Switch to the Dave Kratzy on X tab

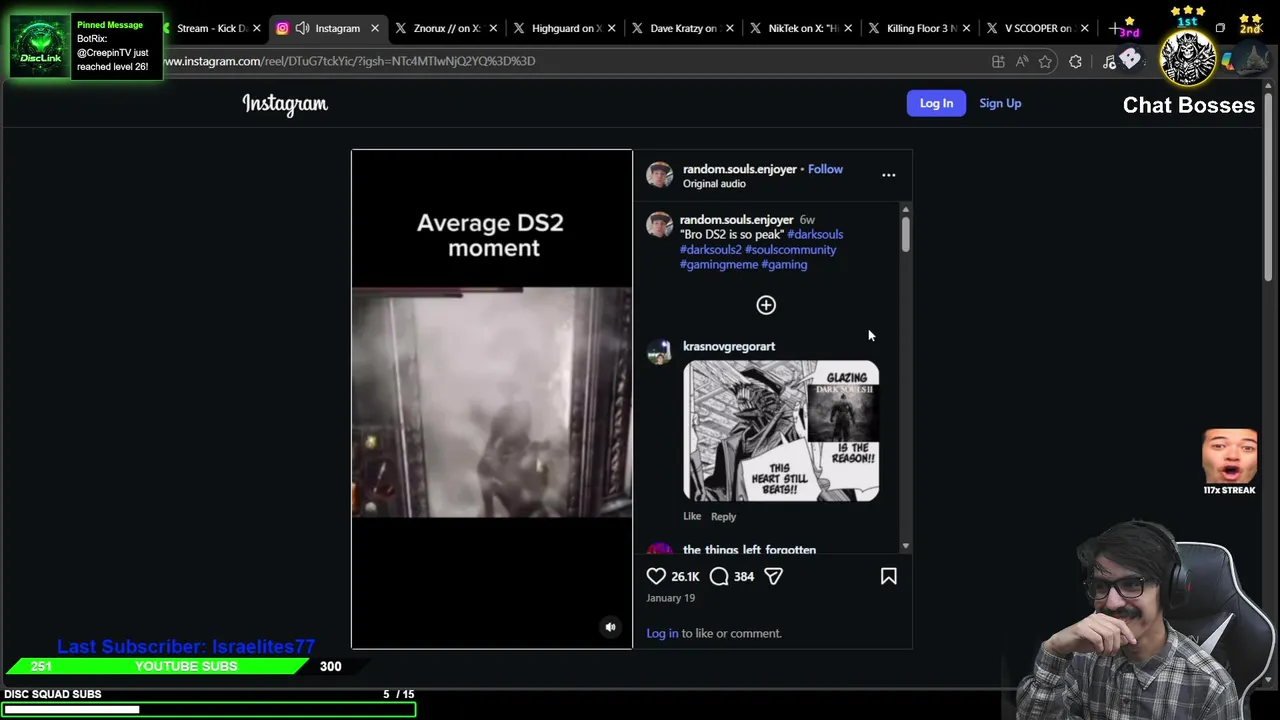[x=682, y=28]
